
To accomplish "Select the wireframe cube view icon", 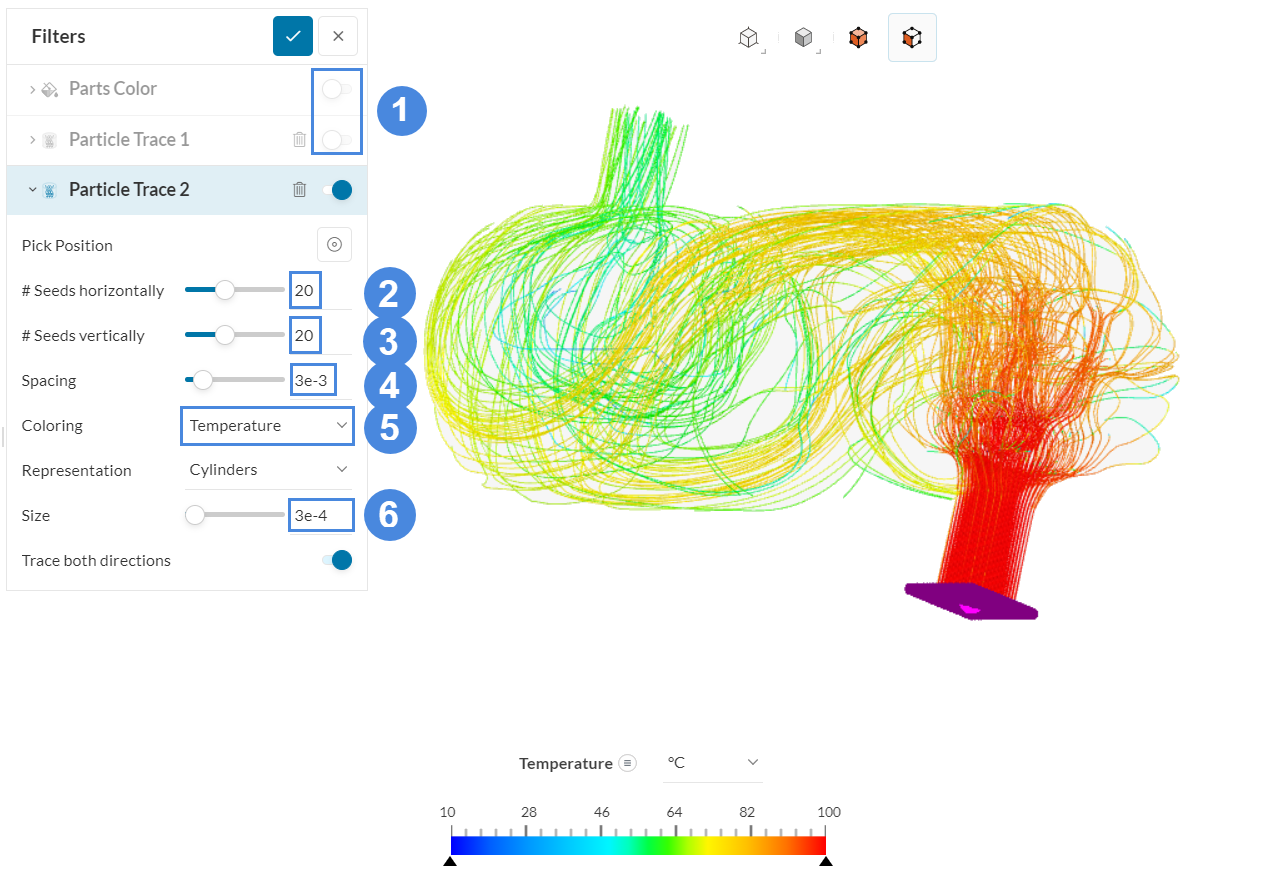I will pos(748,38).
